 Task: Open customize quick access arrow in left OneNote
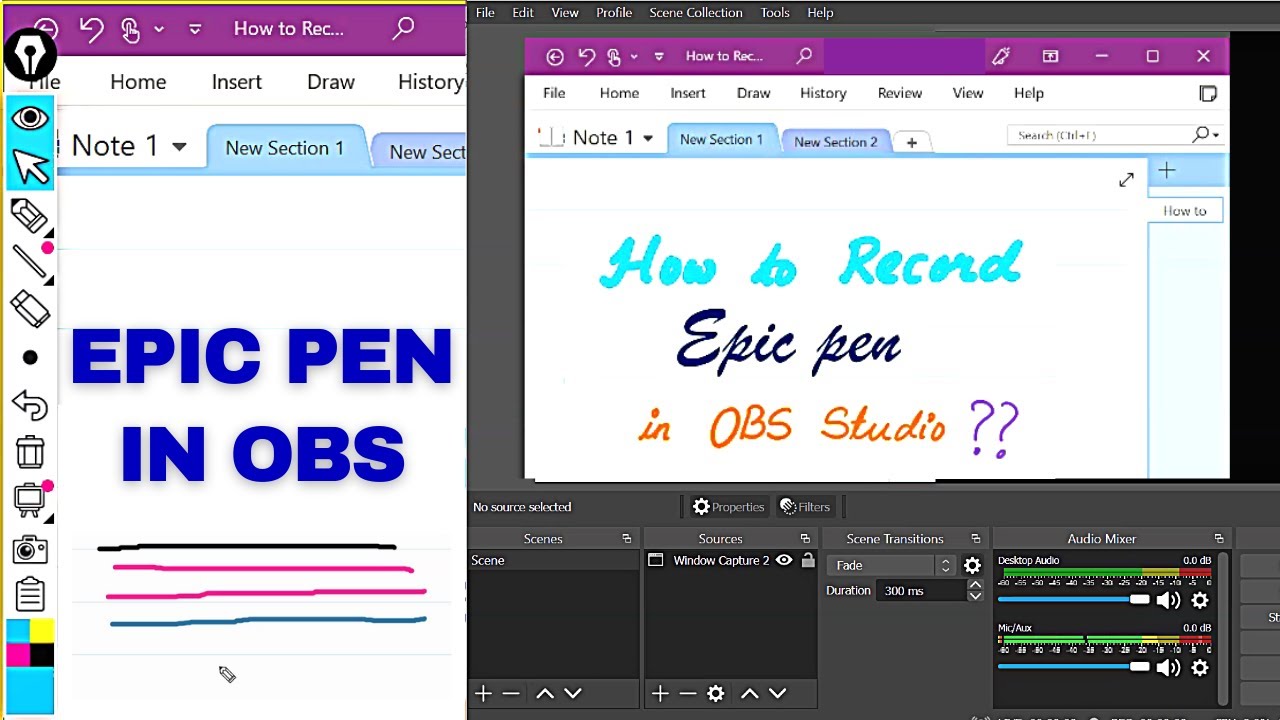click(195, 29)
